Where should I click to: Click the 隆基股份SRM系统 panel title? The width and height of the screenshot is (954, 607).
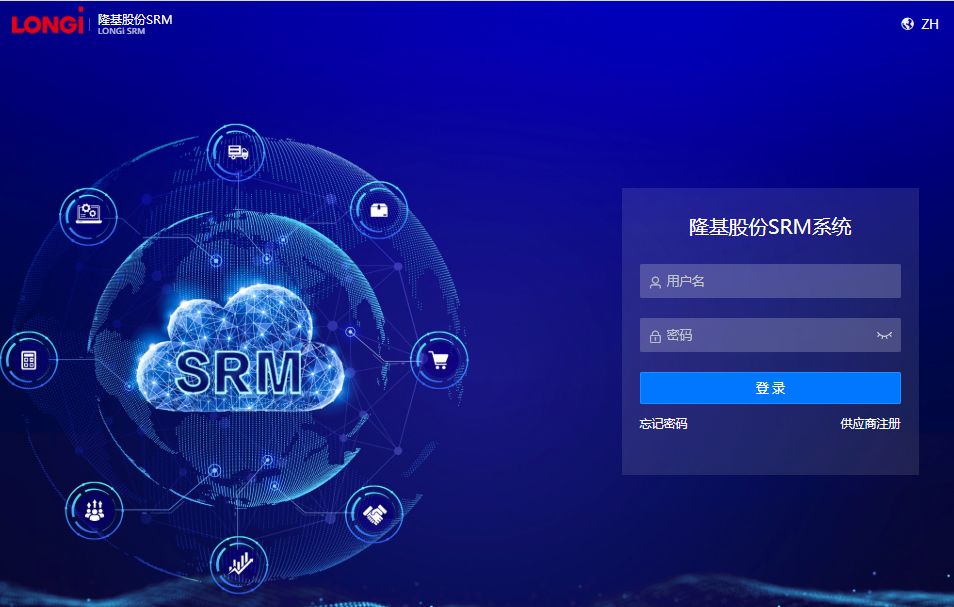click(769, 226)
